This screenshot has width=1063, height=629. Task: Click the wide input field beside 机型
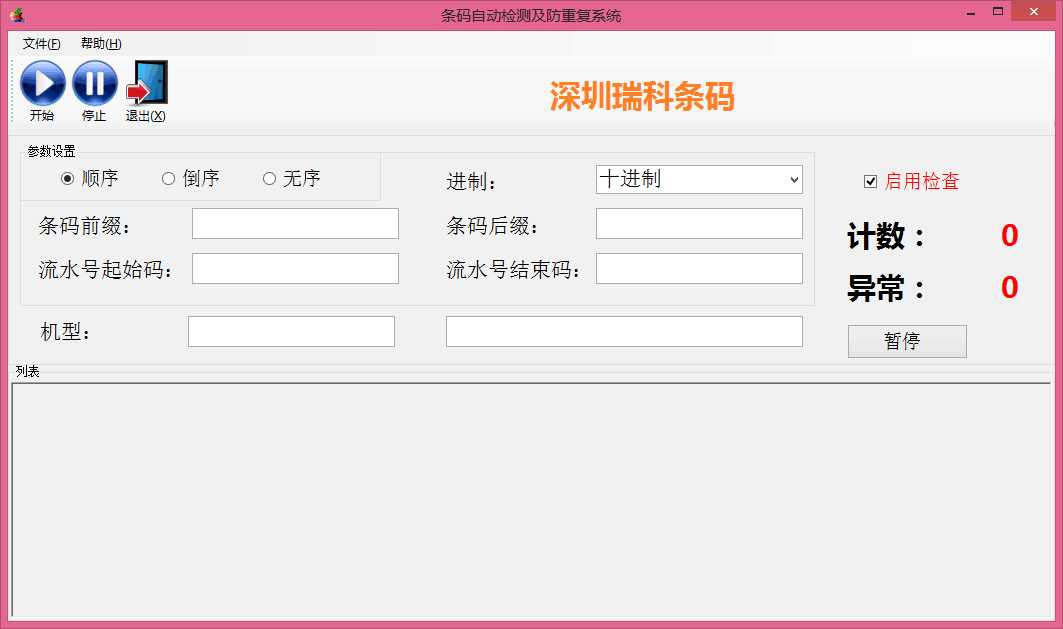point(624,331)
